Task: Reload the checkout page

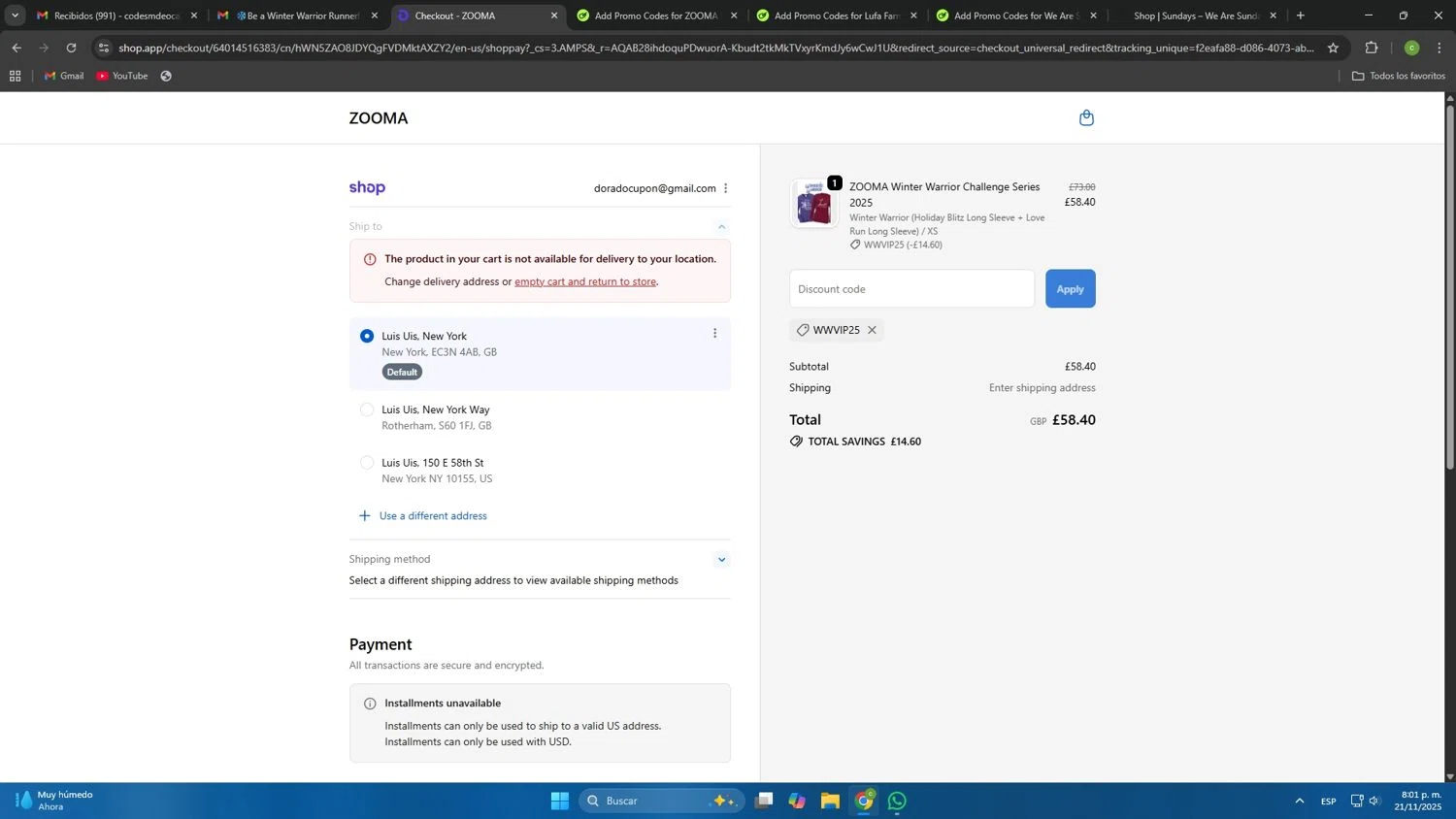Action: click(x=71, y=48)
